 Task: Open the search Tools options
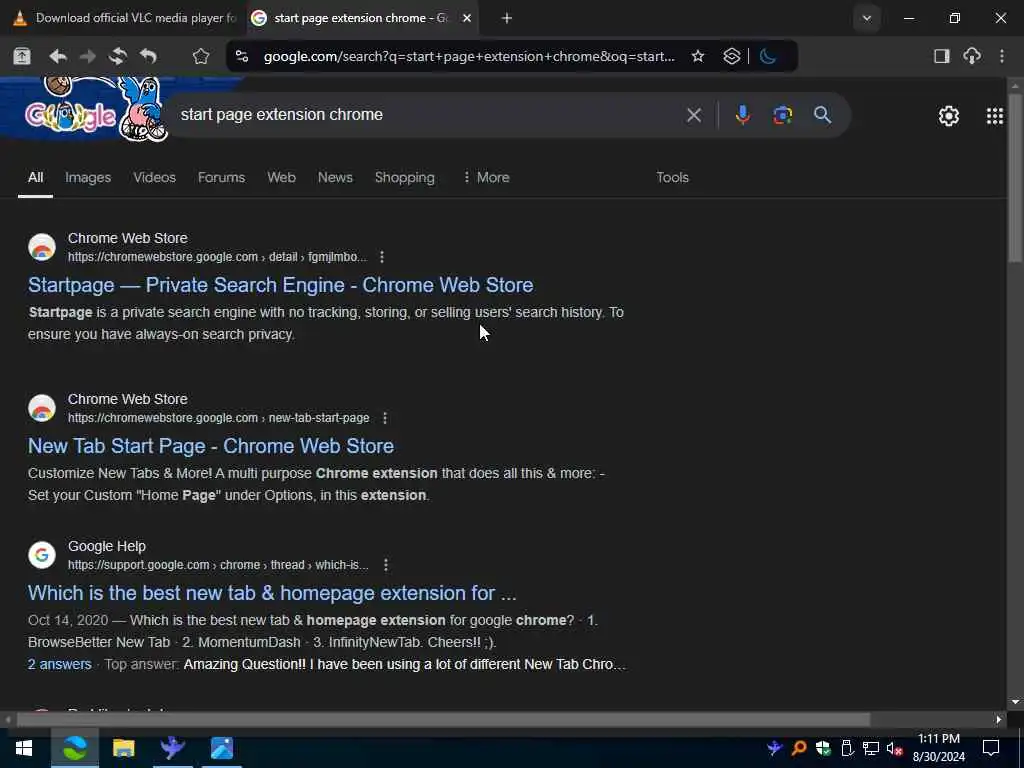673,178
